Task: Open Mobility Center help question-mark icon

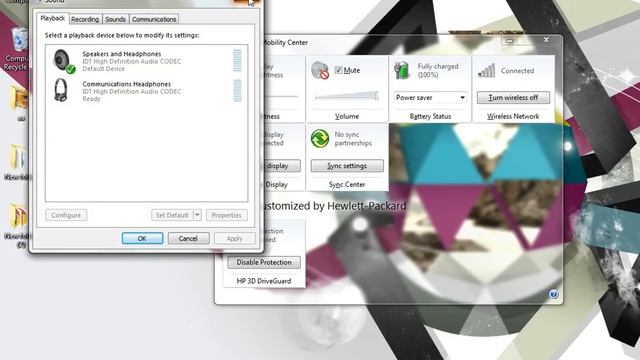Action: (x=553, y=294)
